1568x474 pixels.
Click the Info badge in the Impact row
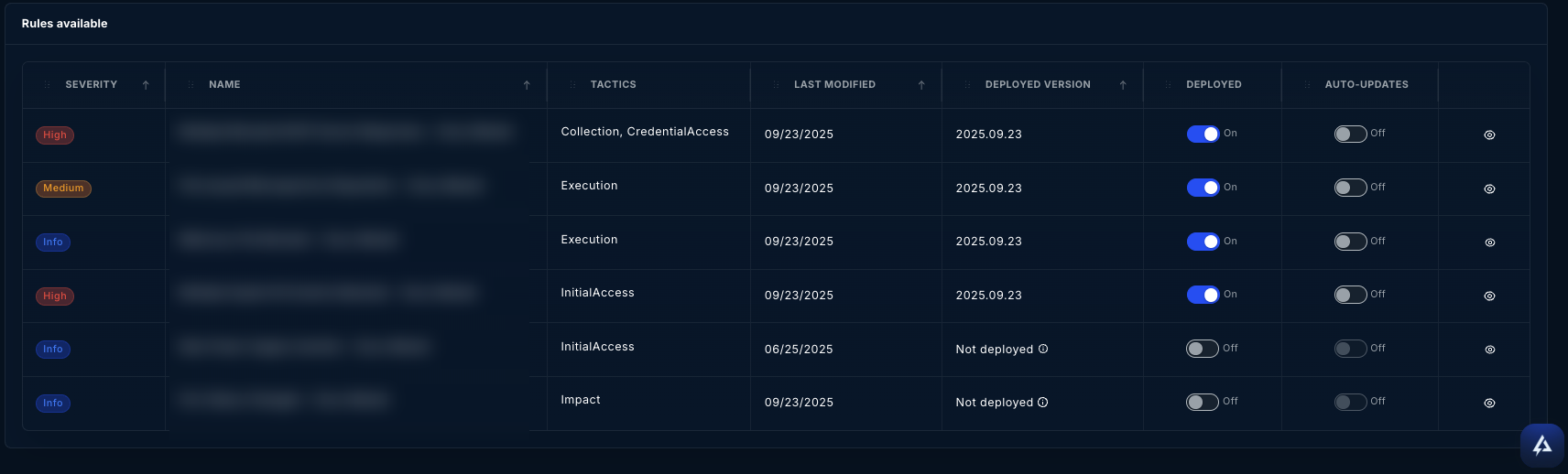[53, 404]
